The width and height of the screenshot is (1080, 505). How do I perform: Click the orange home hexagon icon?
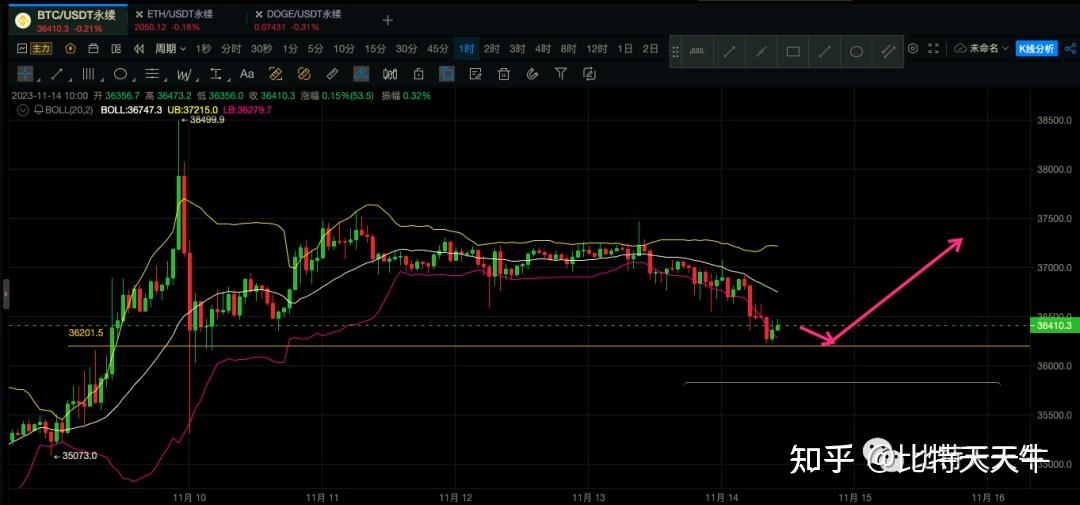coord(70,49)
